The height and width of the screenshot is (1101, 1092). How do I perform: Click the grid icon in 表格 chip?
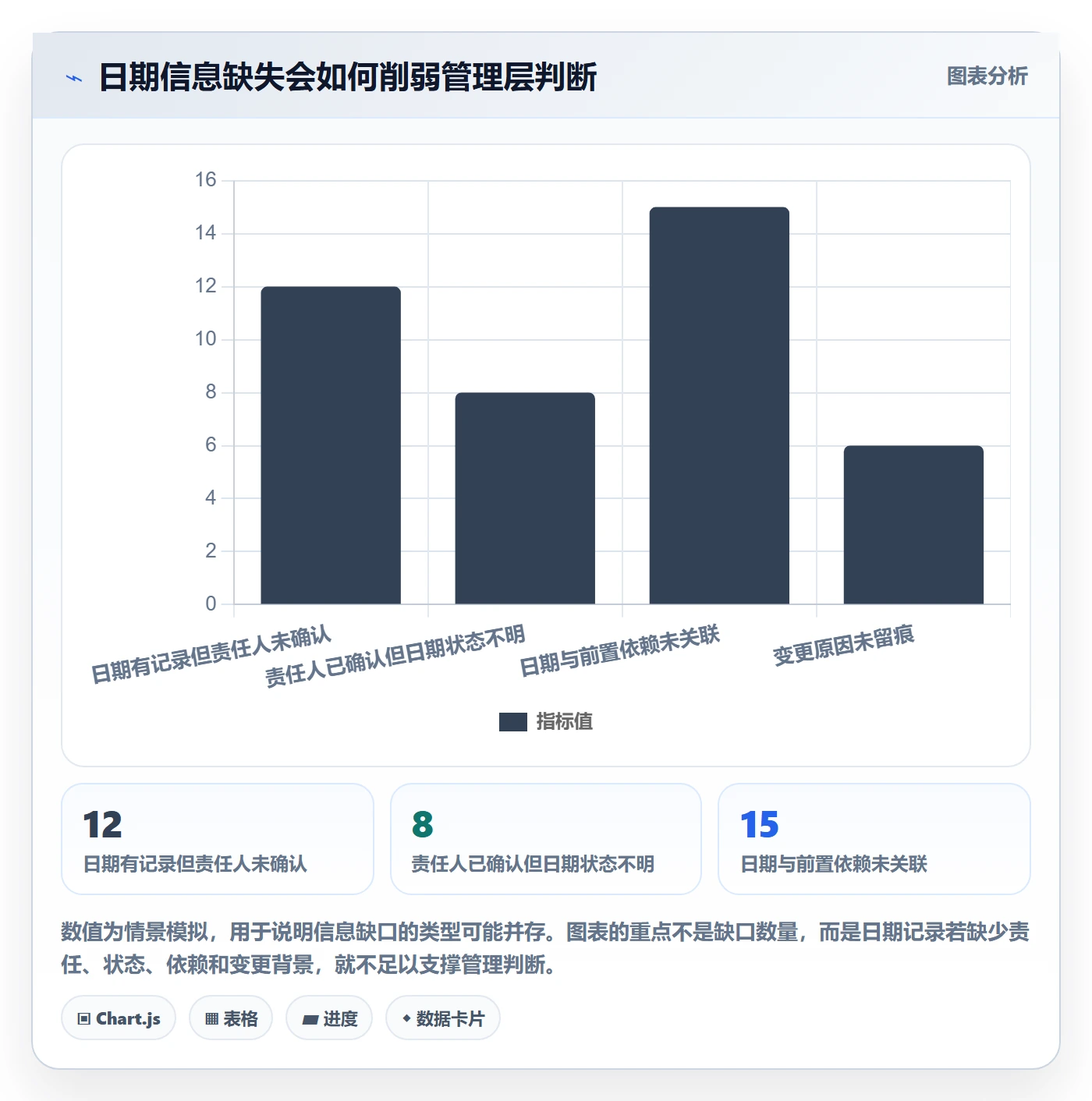[211, 1019]
